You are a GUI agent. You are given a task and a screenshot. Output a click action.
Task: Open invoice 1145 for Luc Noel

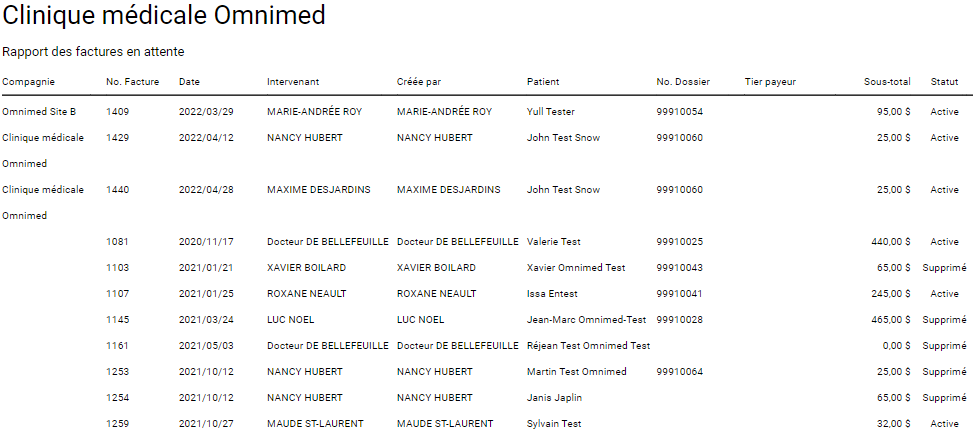tap(117, 320)
